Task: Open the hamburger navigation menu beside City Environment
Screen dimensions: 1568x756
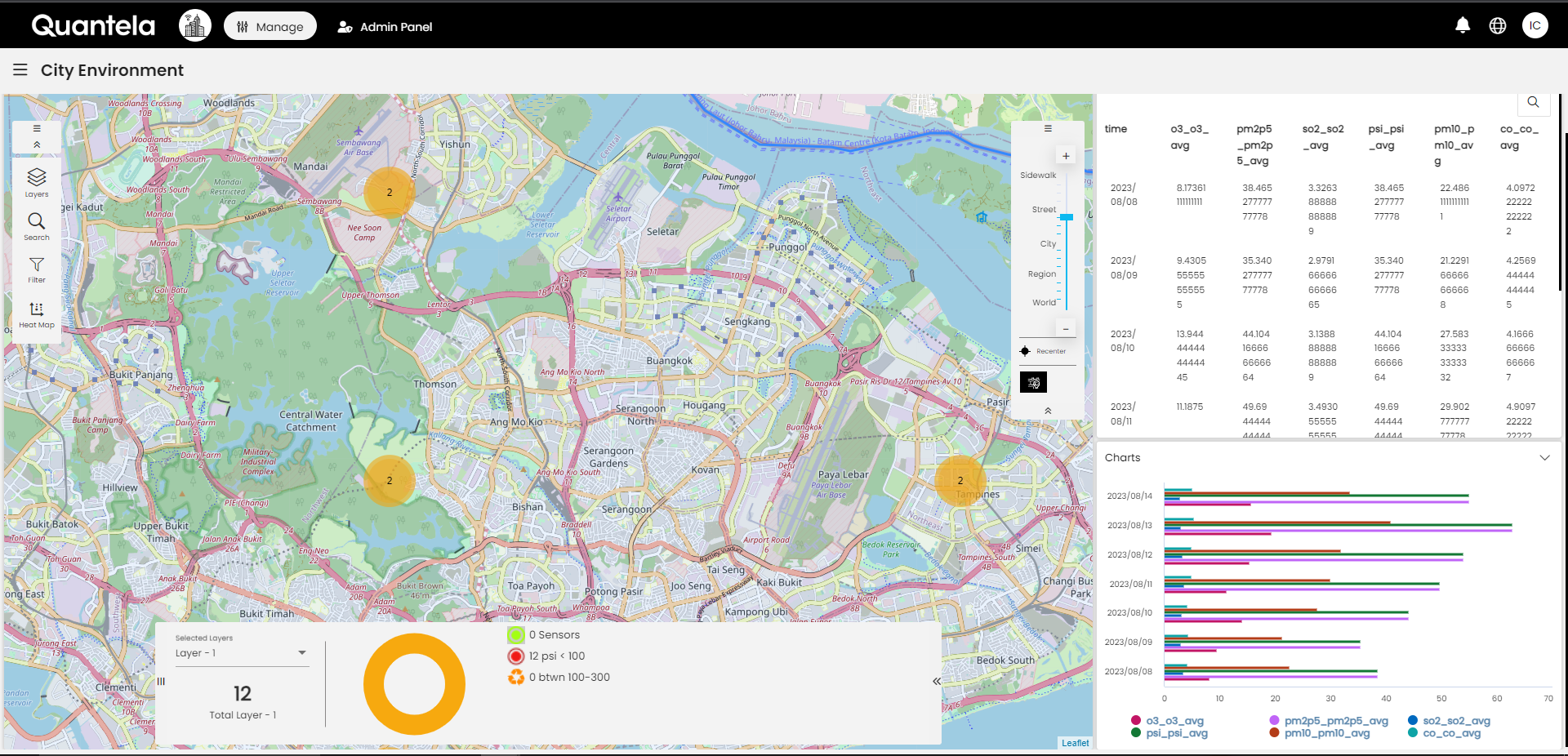Action: pos(20,70)
